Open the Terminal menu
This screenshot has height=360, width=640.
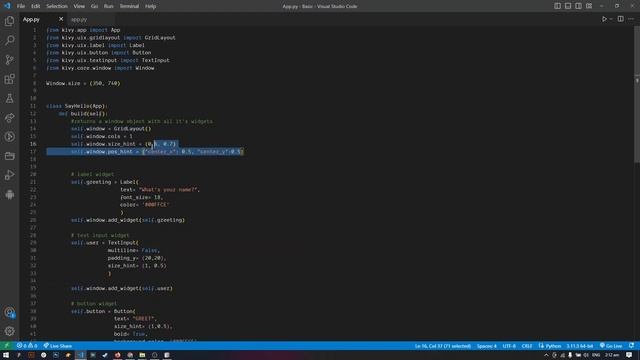tap(129, 6)
